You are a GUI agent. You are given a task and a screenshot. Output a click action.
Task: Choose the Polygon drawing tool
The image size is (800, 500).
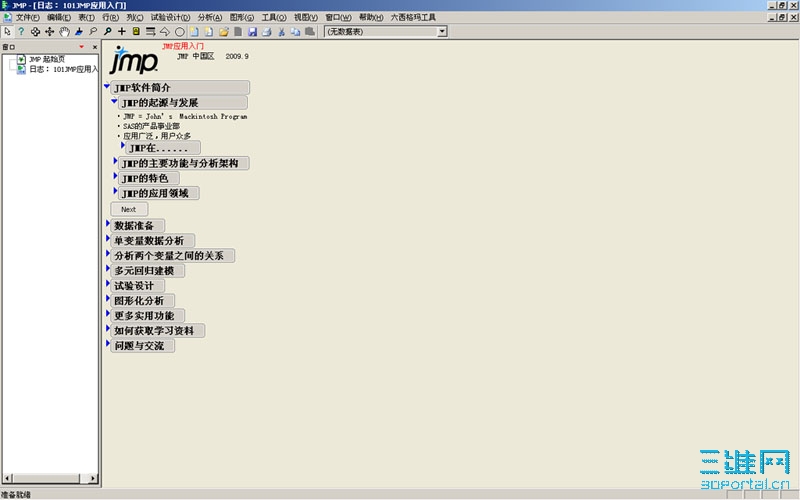(165, 32)
